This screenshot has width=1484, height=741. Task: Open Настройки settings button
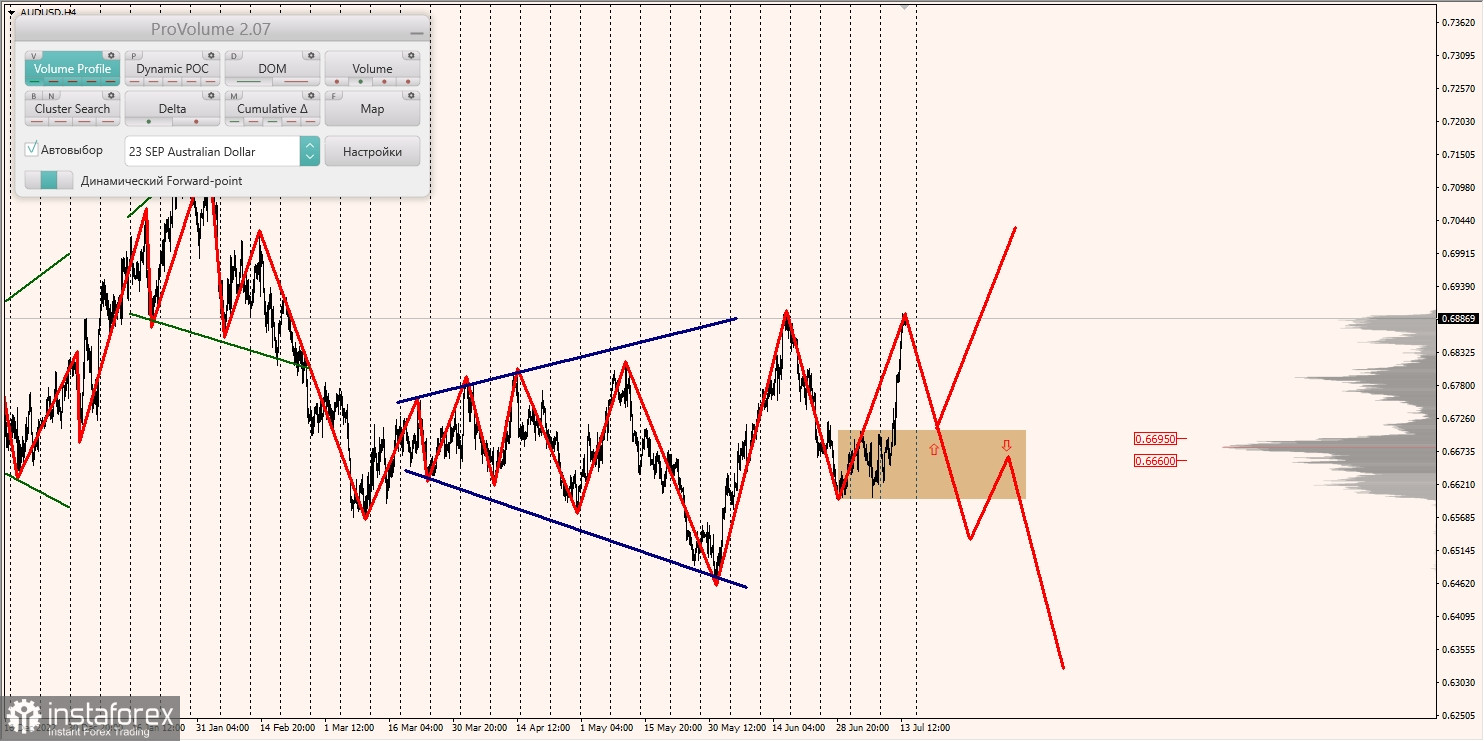372,151
